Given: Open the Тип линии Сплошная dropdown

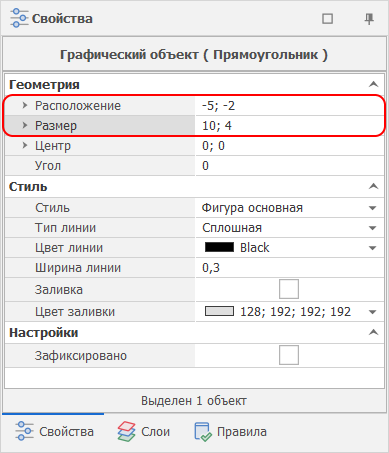Looking at the screenshot, I should coord(373,228).
